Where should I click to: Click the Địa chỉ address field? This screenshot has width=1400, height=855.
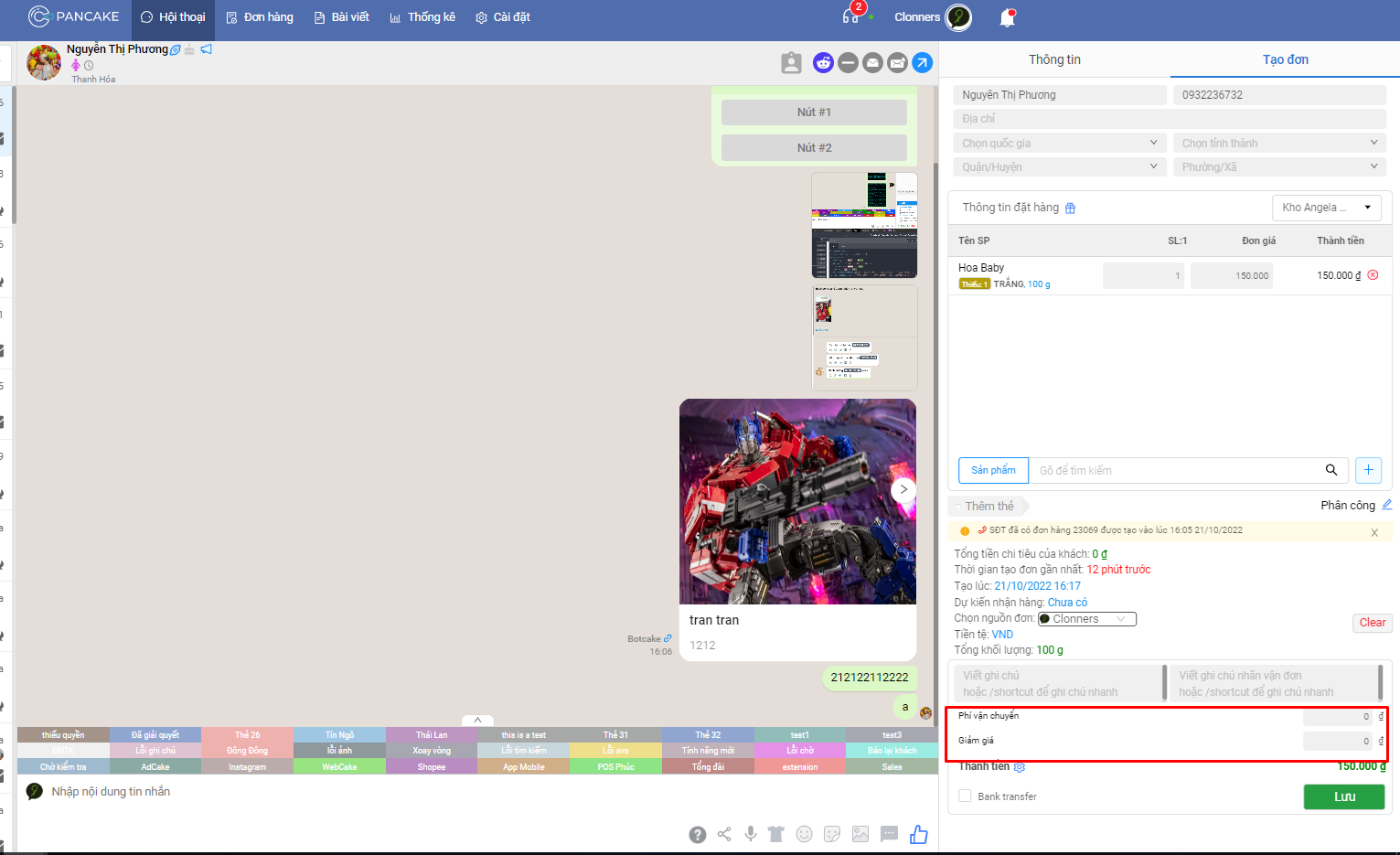pyautogui.click(x=1170, y=119)
